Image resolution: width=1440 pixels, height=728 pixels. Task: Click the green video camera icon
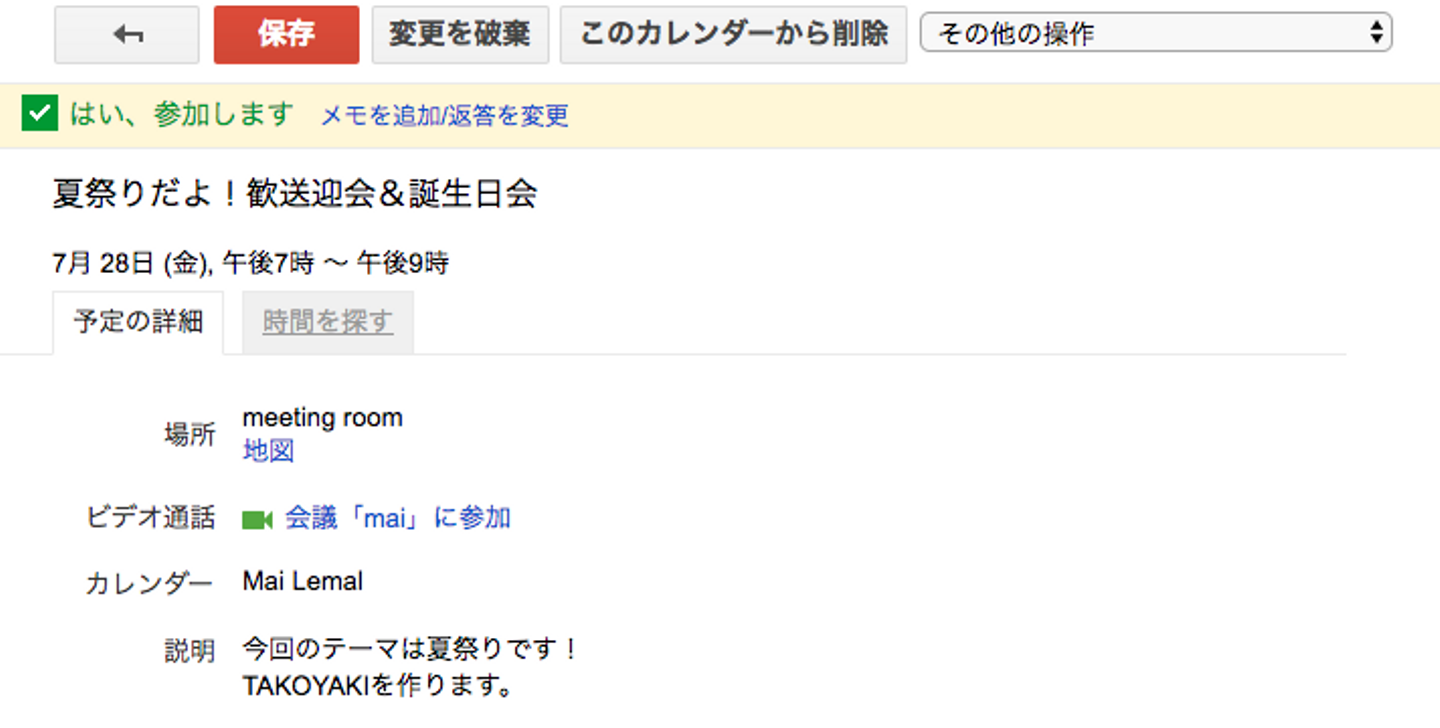tap(257, 519)
